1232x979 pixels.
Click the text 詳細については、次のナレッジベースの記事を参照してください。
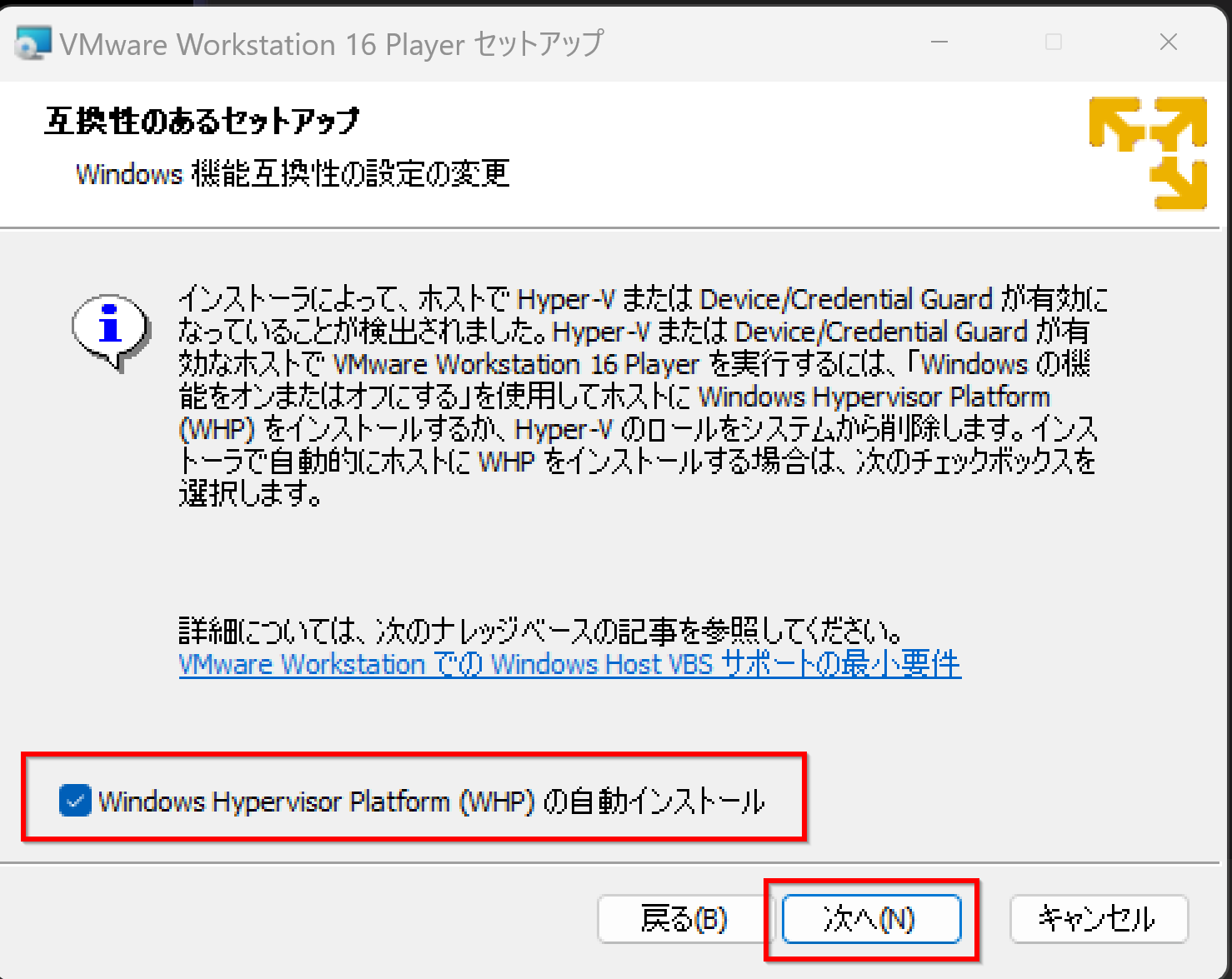[x=541, y=631]
